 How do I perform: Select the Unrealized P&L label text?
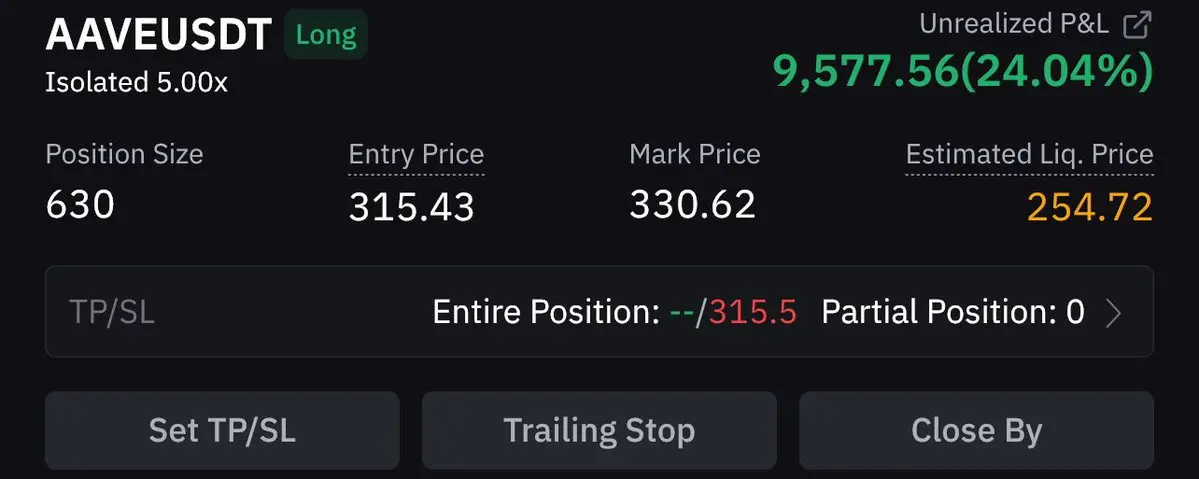[x=1014, y=24]
